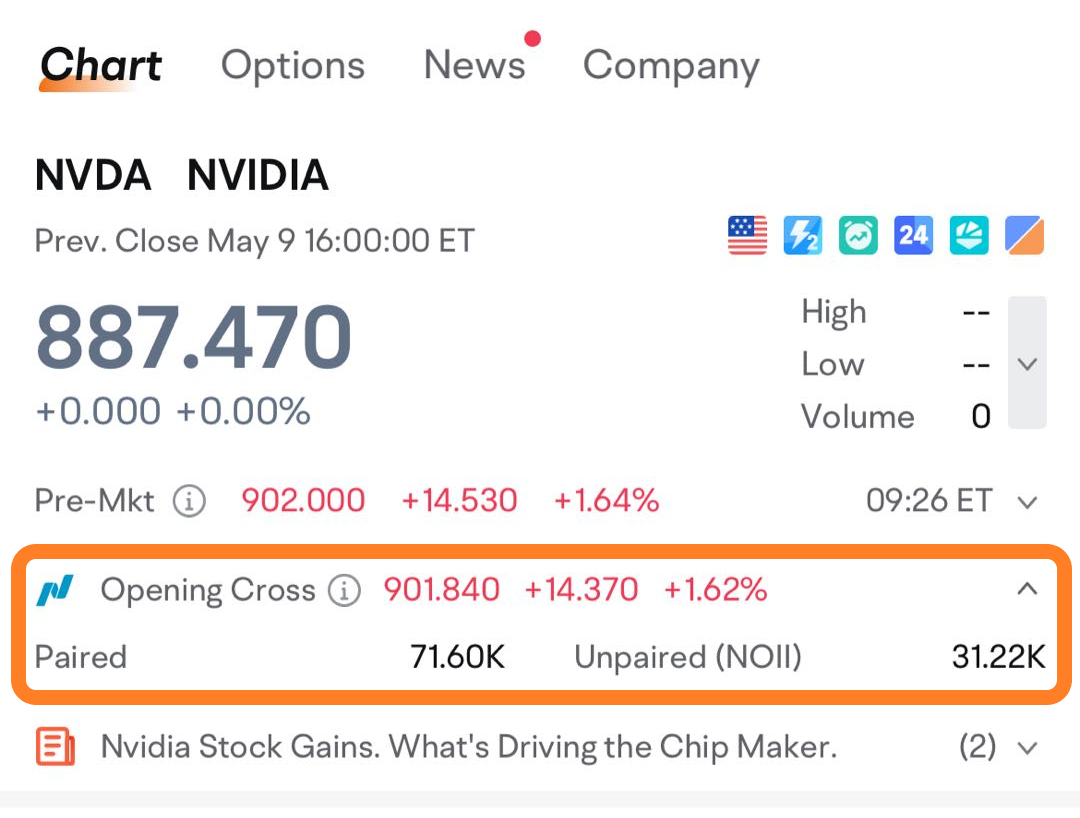Click the lightning bolt Level 2 icon
Screen dimensions: 1080x818
pos(802,236)
